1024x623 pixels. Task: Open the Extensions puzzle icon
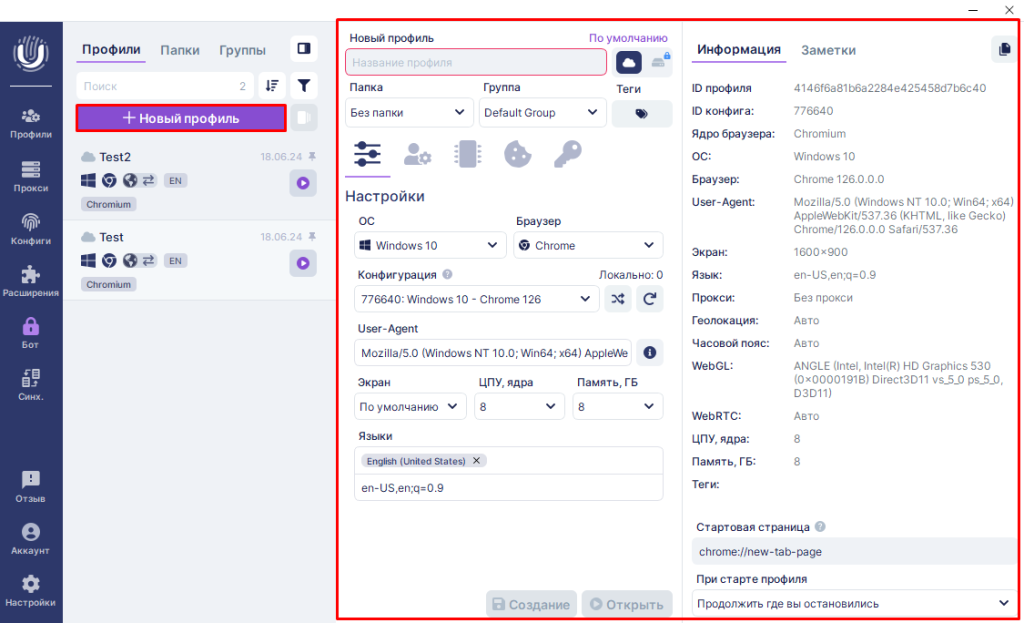[x=30, y=281]
